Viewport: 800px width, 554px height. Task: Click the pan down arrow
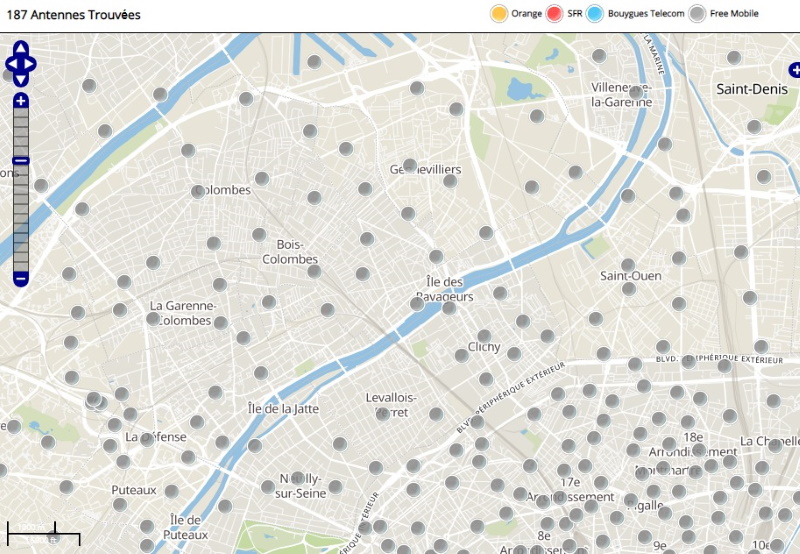click(21, 79)
